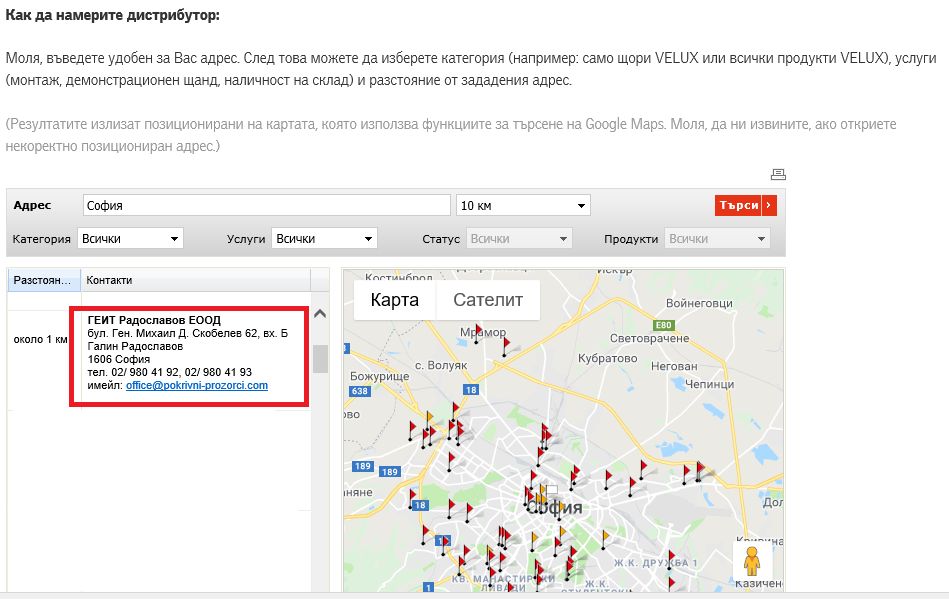Image resolution: width=949 pixels, height=599 pixels.
Task: Click the phone line тел. 02/ 980 41 92
Action: coord(169,372)
